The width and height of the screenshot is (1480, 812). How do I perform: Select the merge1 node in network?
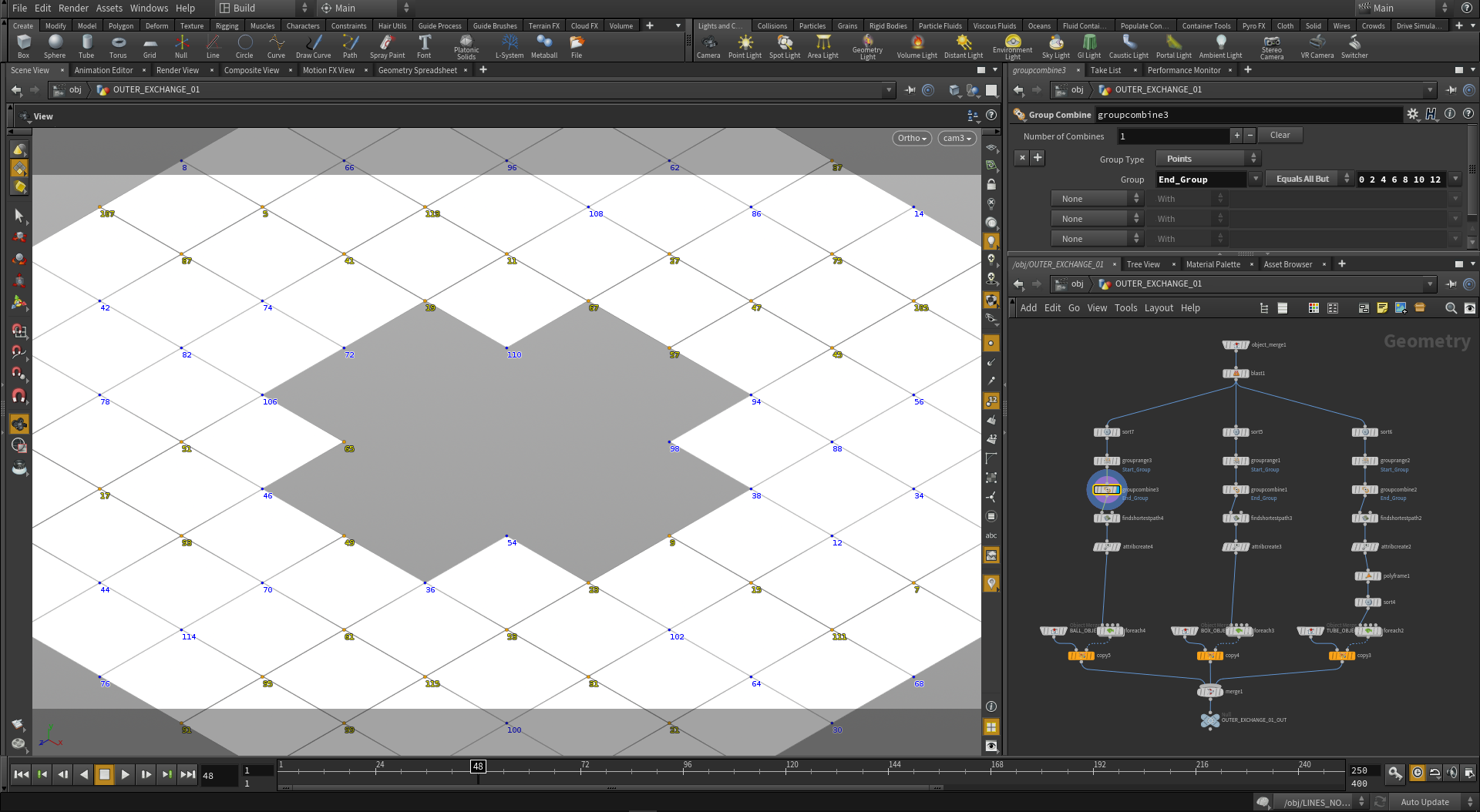1209,691
